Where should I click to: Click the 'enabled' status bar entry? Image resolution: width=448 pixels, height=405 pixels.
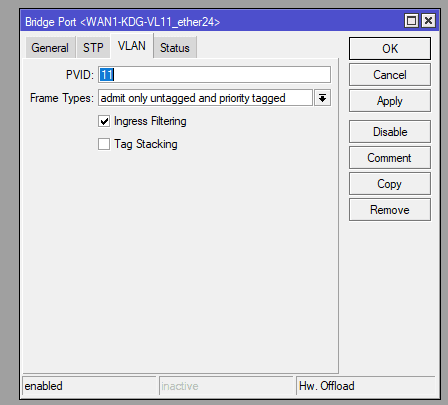click(89, 386)
